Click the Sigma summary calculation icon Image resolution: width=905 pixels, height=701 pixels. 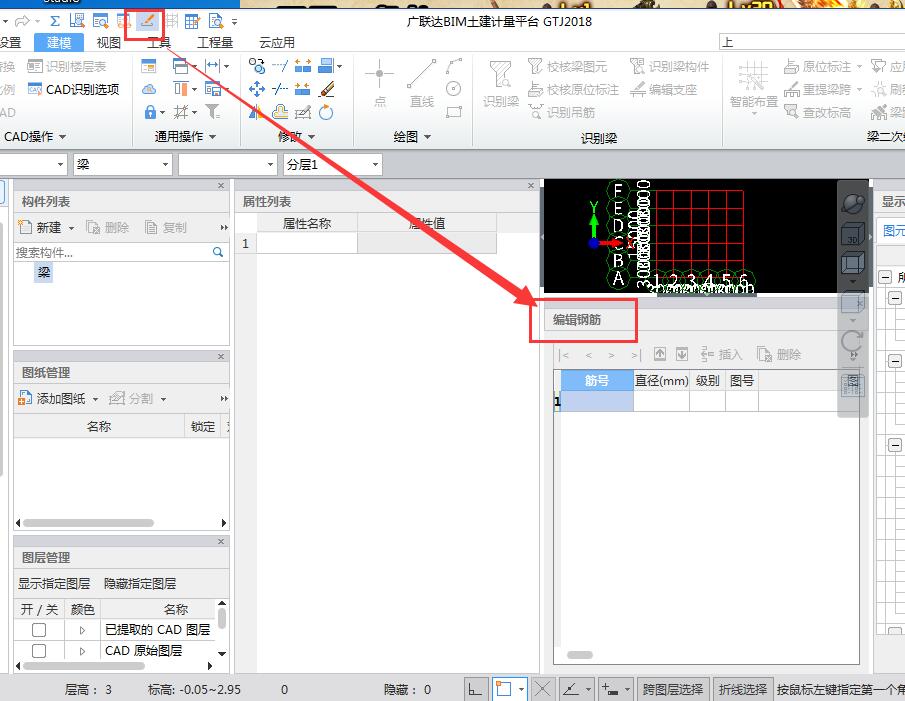coord(55,21)
